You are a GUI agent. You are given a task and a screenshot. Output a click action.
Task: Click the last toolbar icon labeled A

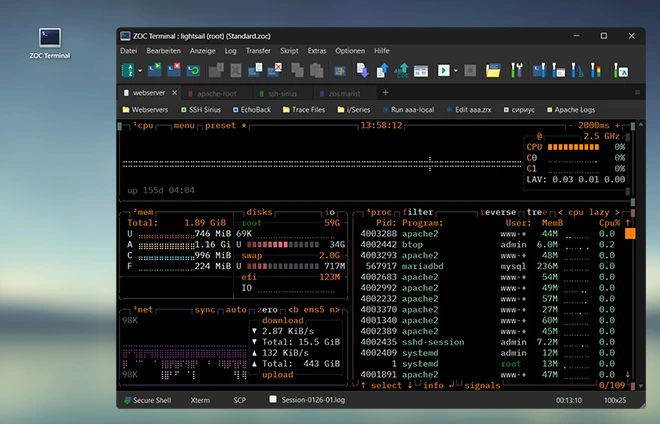620,71
